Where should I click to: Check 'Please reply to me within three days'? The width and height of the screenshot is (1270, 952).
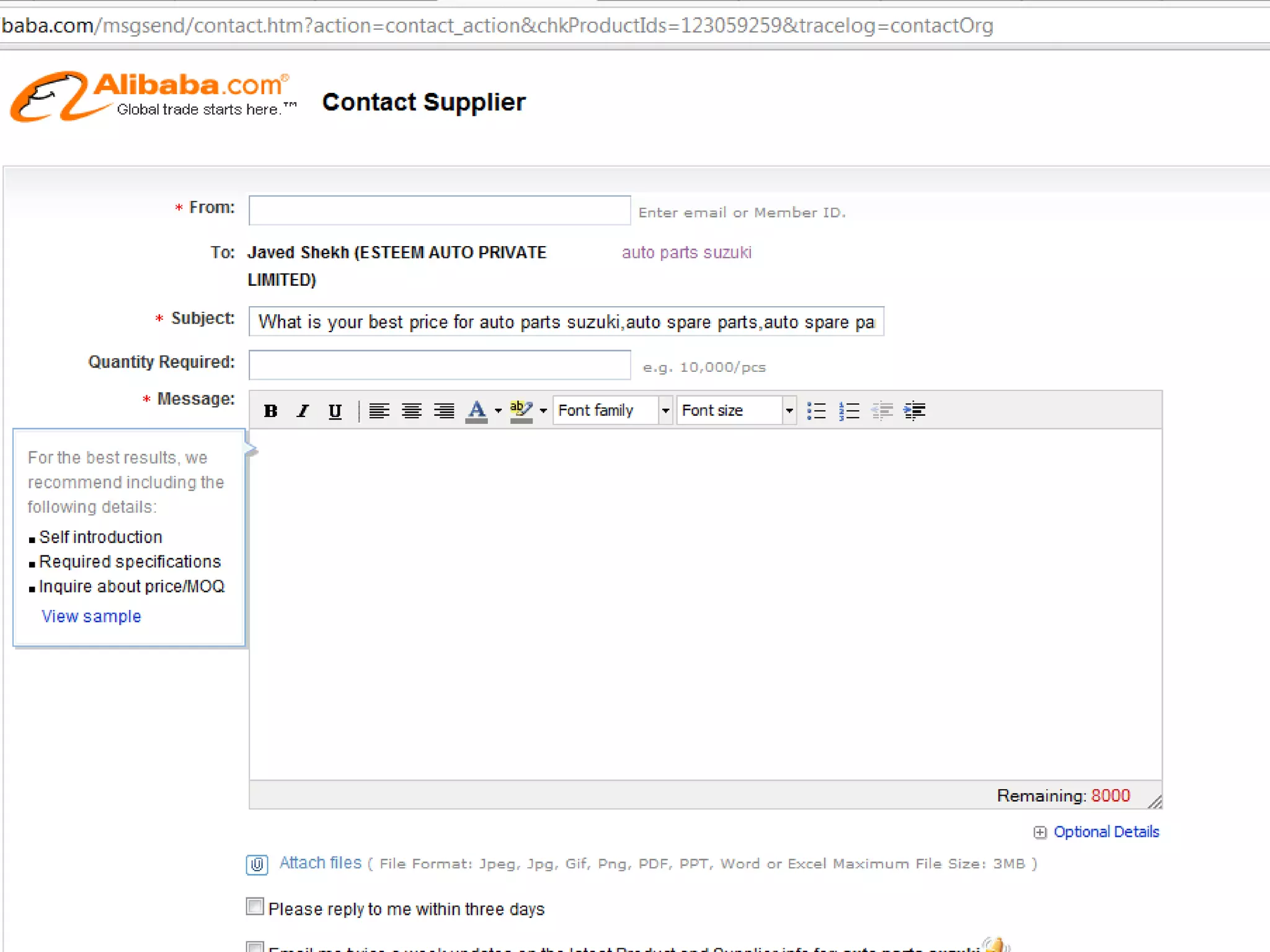click(x=255, y=907)
